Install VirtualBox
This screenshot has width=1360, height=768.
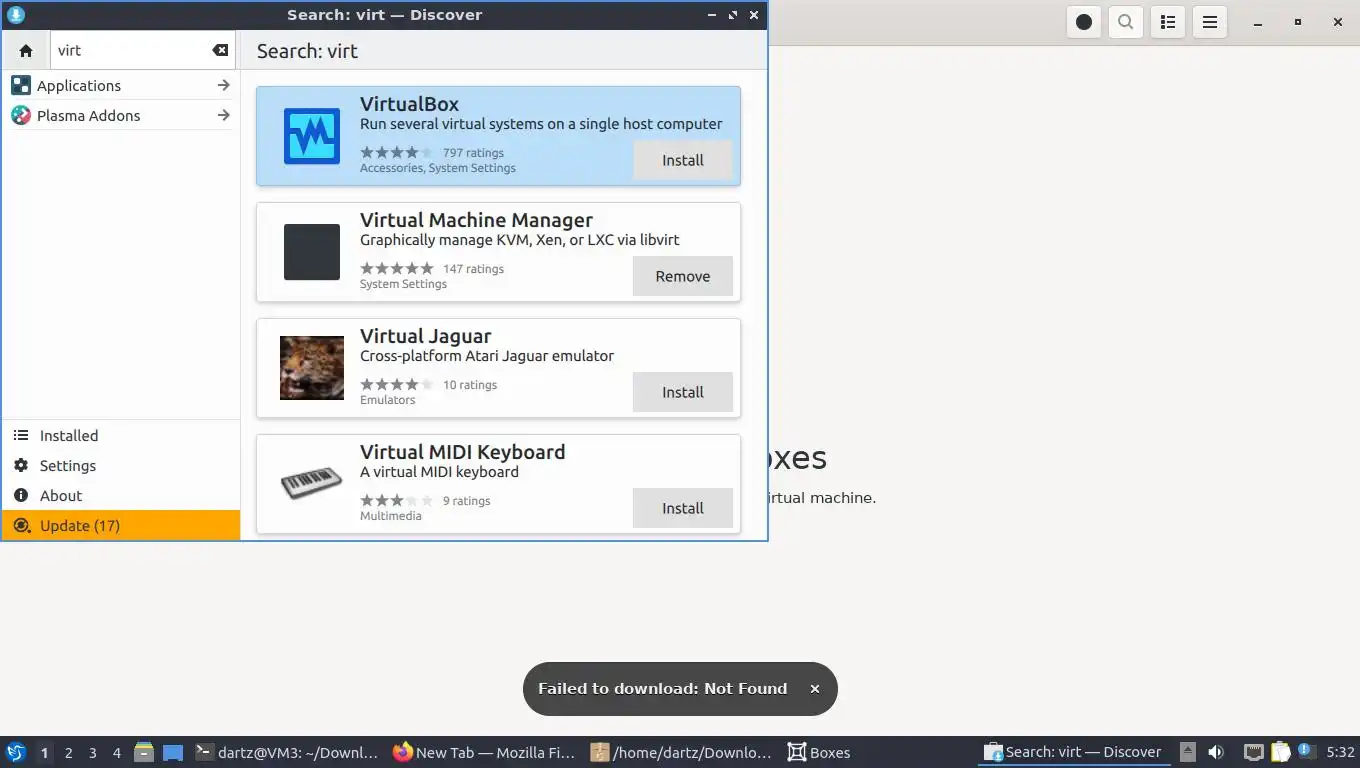tap(683, 160)
